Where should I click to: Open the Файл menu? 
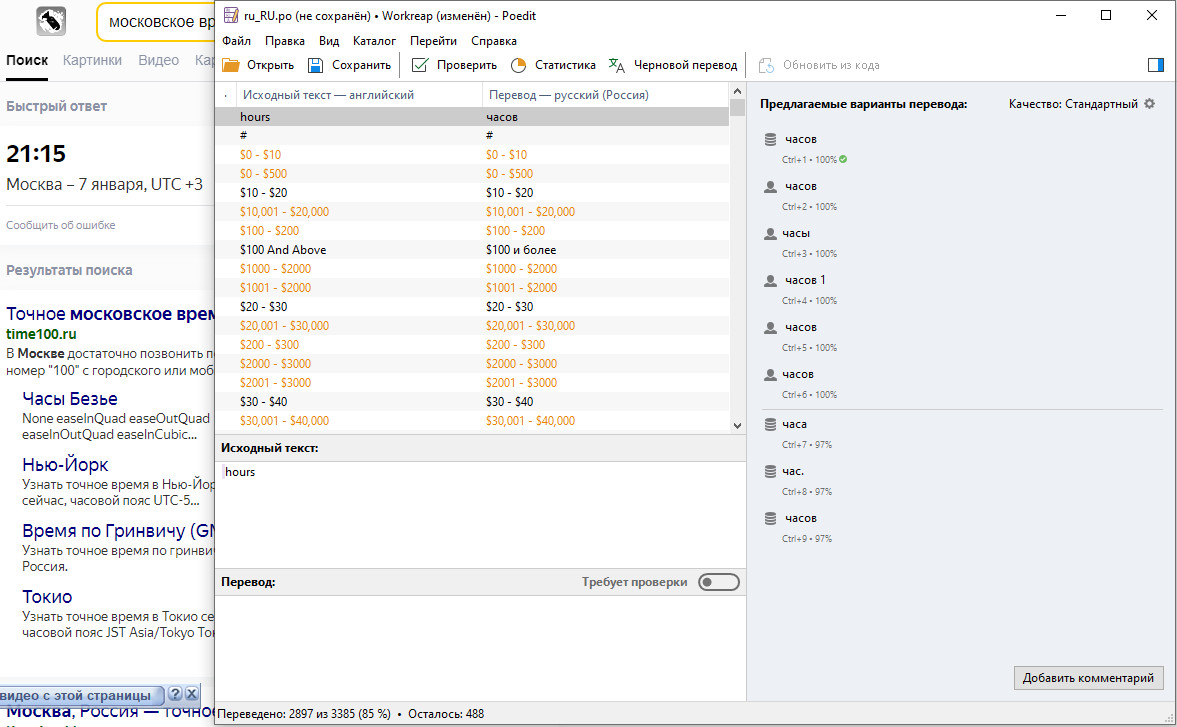(x=237, y=41)
